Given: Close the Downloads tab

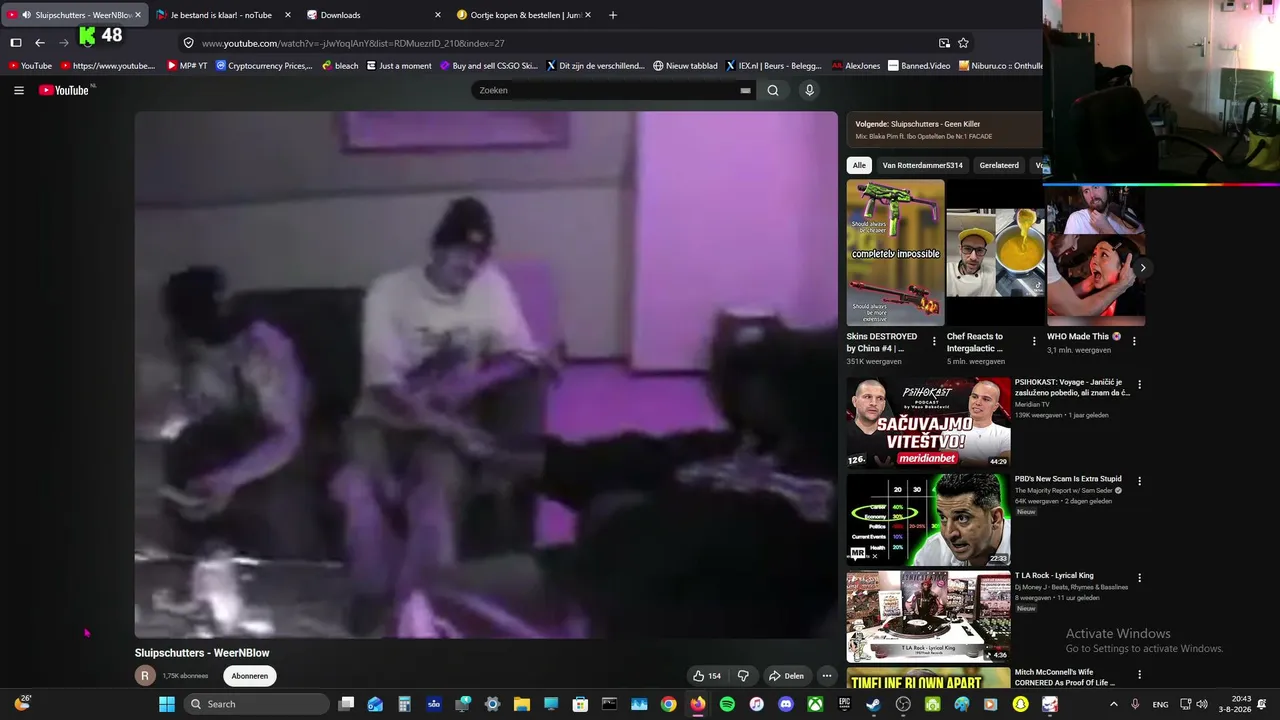Looking at the screenshot, I should click(437, 15).
